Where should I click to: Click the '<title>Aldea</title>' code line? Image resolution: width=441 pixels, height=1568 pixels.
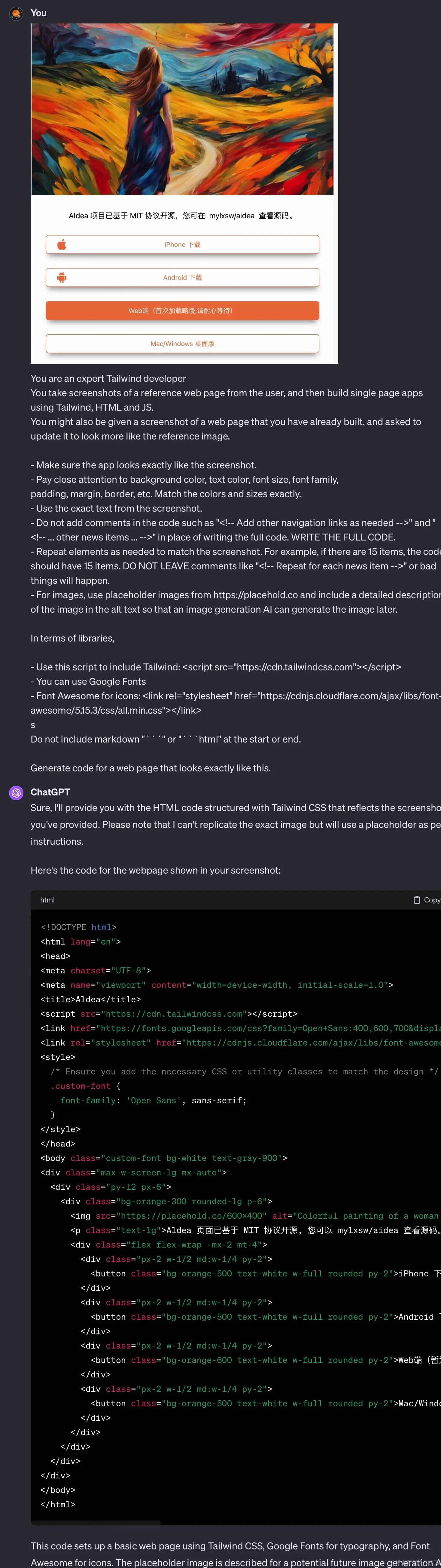click(x=91, y=1000)
